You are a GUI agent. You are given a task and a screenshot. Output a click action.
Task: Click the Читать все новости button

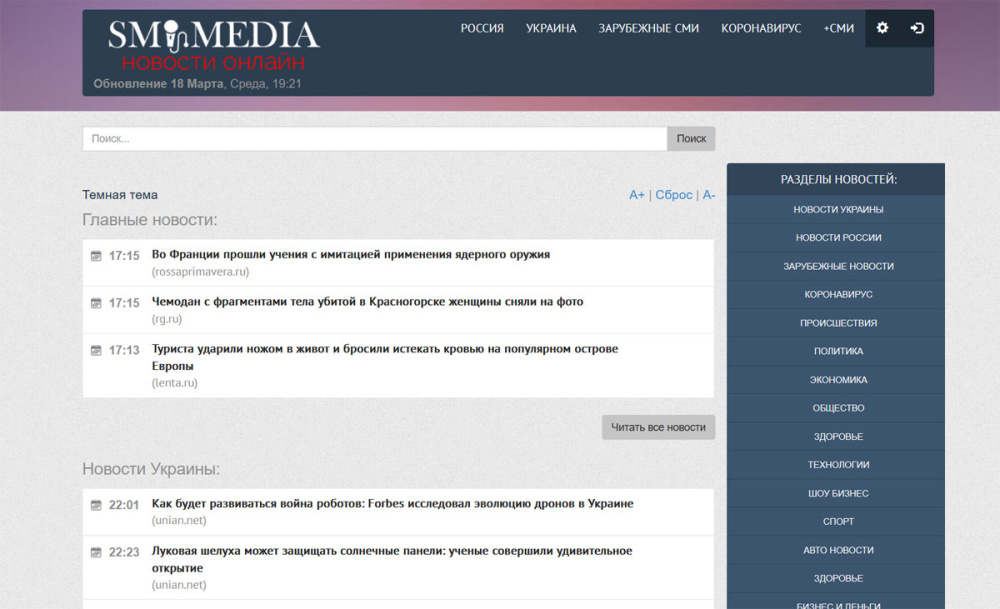(x=658, y=426)
